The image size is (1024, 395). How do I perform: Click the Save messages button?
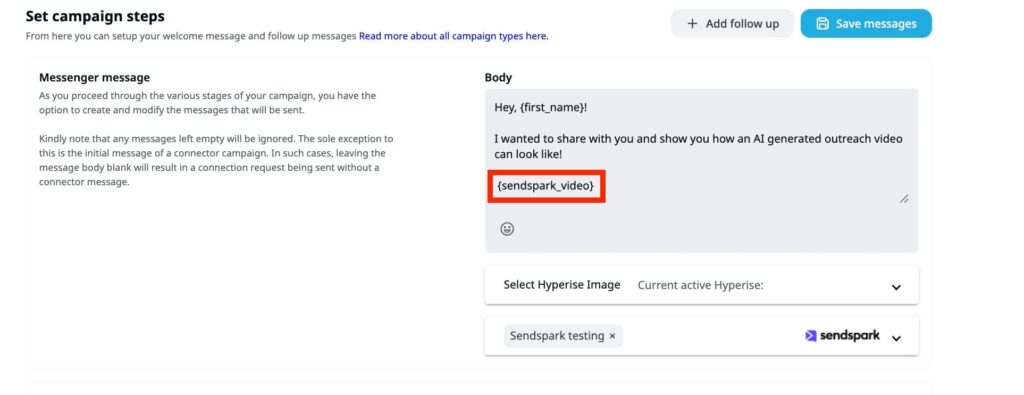[x=866, y=24]
